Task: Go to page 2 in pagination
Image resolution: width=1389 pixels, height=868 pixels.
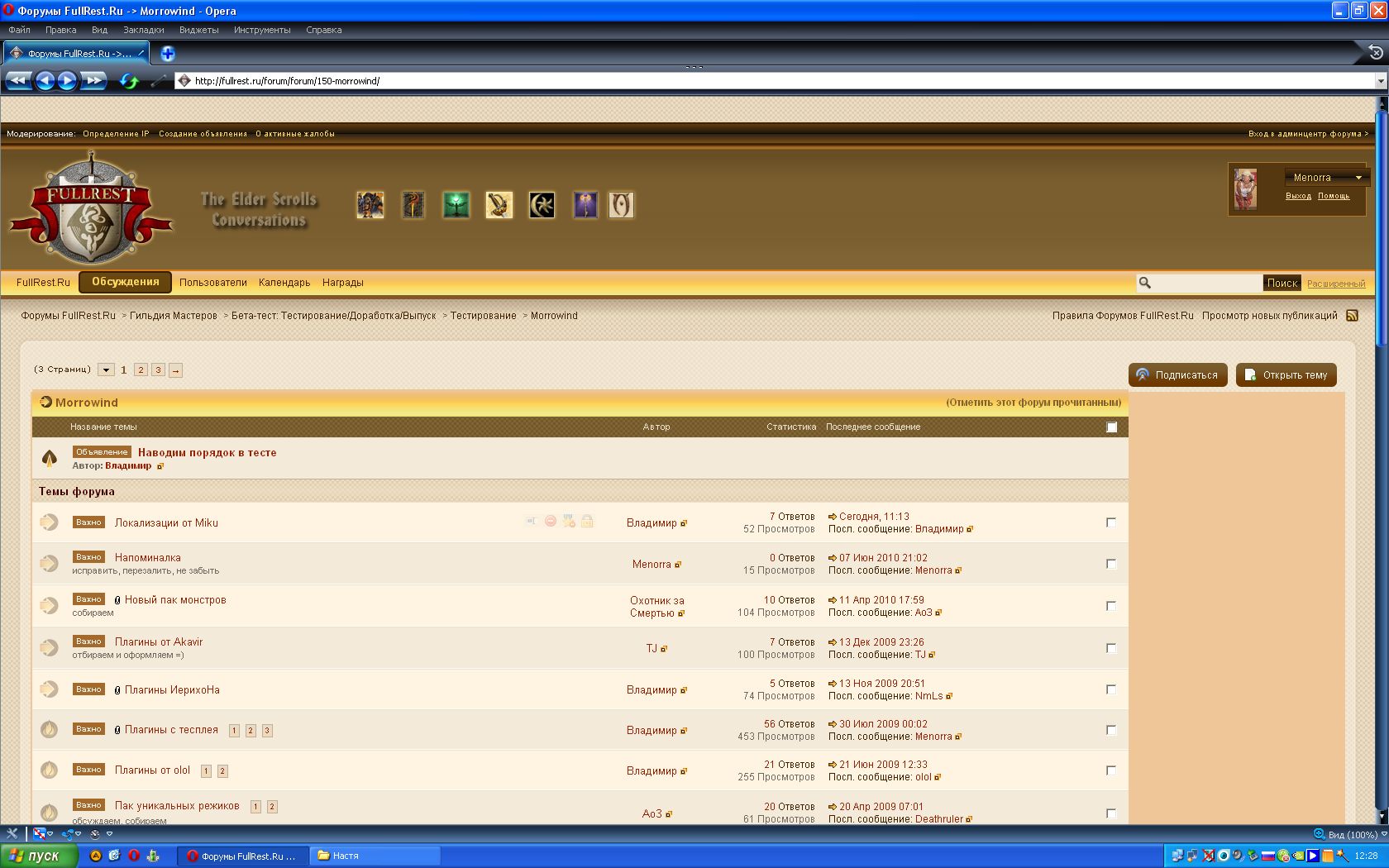Action: (x=141, y=370)
